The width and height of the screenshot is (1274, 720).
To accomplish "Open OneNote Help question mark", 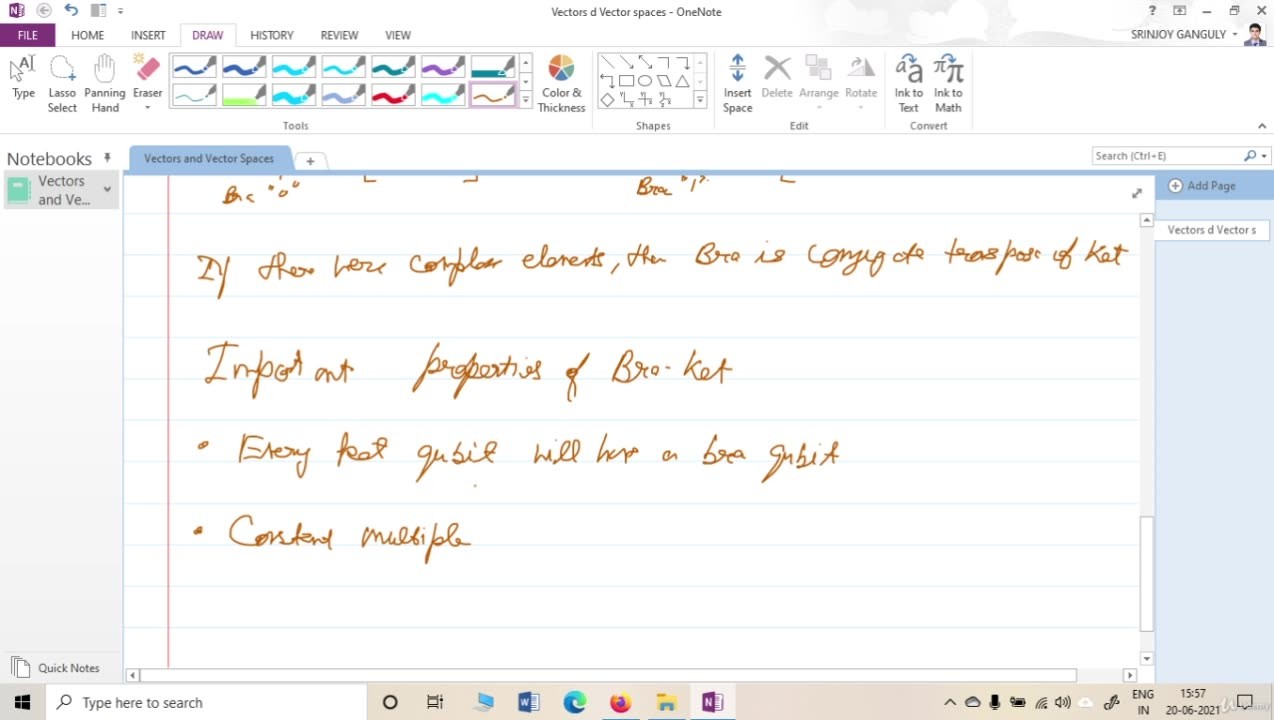I will (1152, 11).
